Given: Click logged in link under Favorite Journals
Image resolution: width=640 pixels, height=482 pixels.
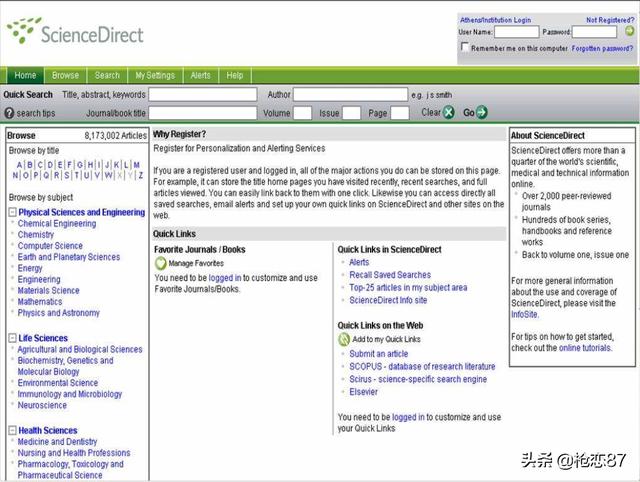Looking at the screenshot, I should (x=225, y=278).
